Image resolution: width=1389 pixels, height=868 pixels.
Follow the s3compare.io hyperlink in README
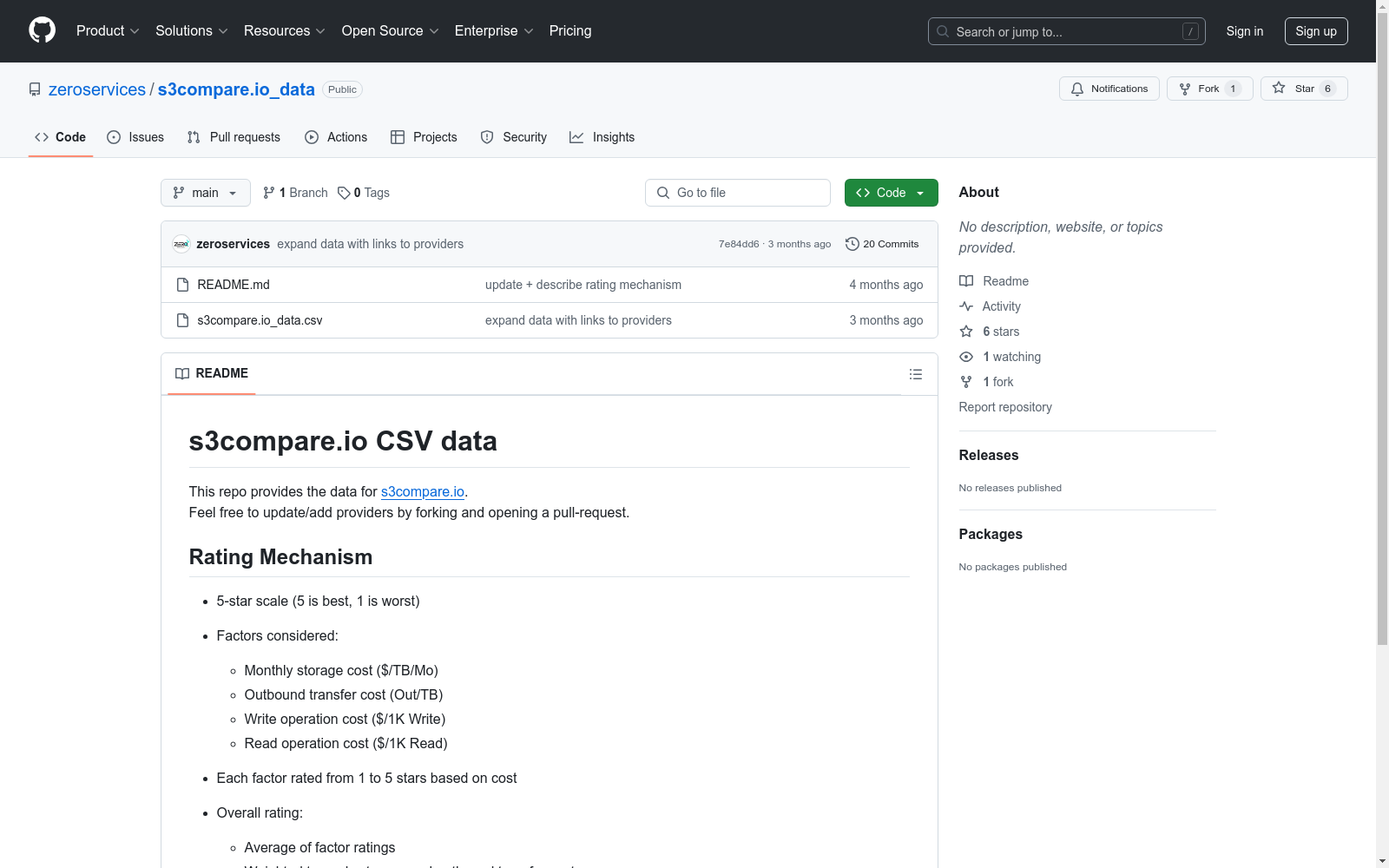[x=423, y=491]
